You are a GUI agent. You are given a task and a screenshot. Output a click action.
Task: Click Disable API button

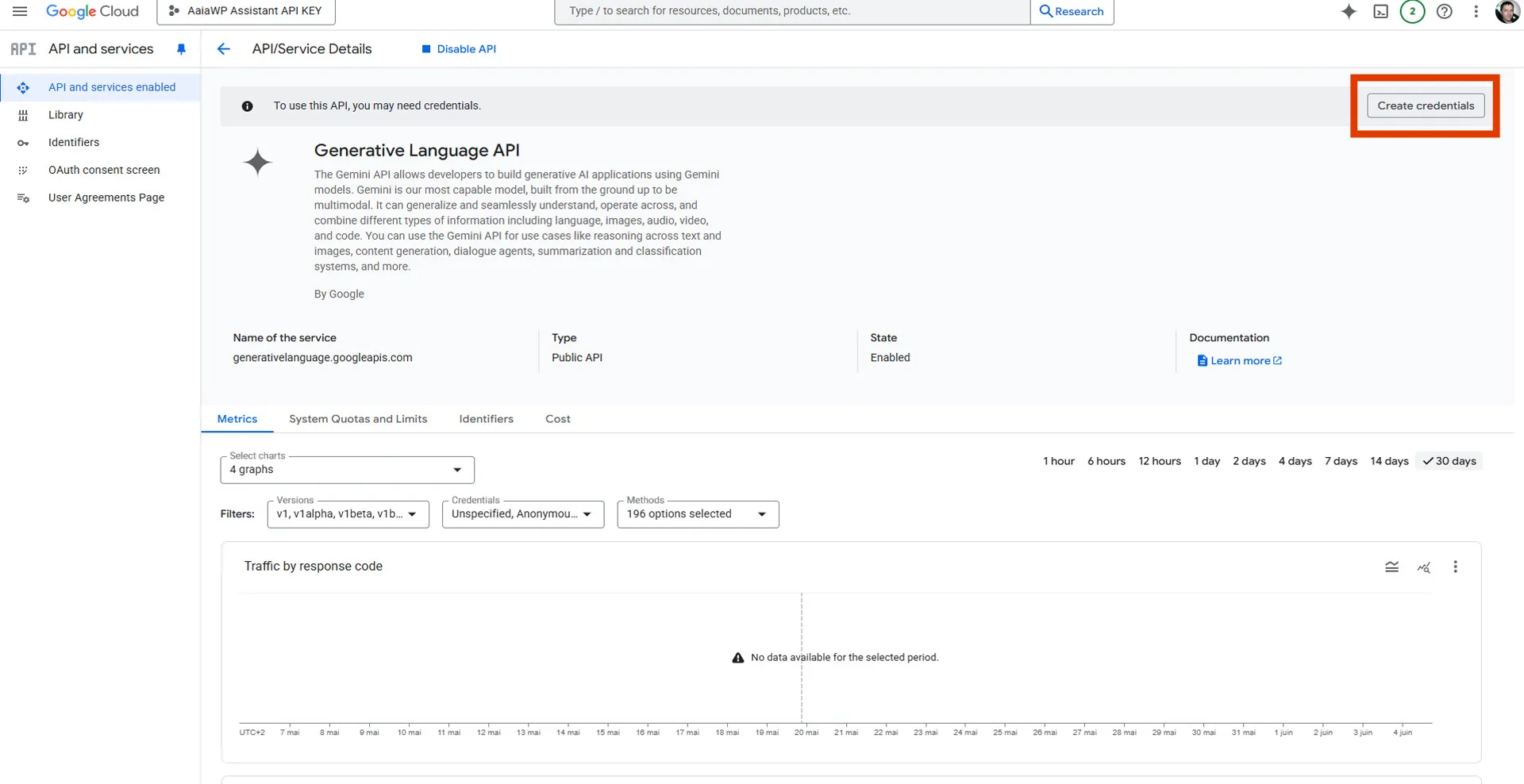tap(459, 49)
